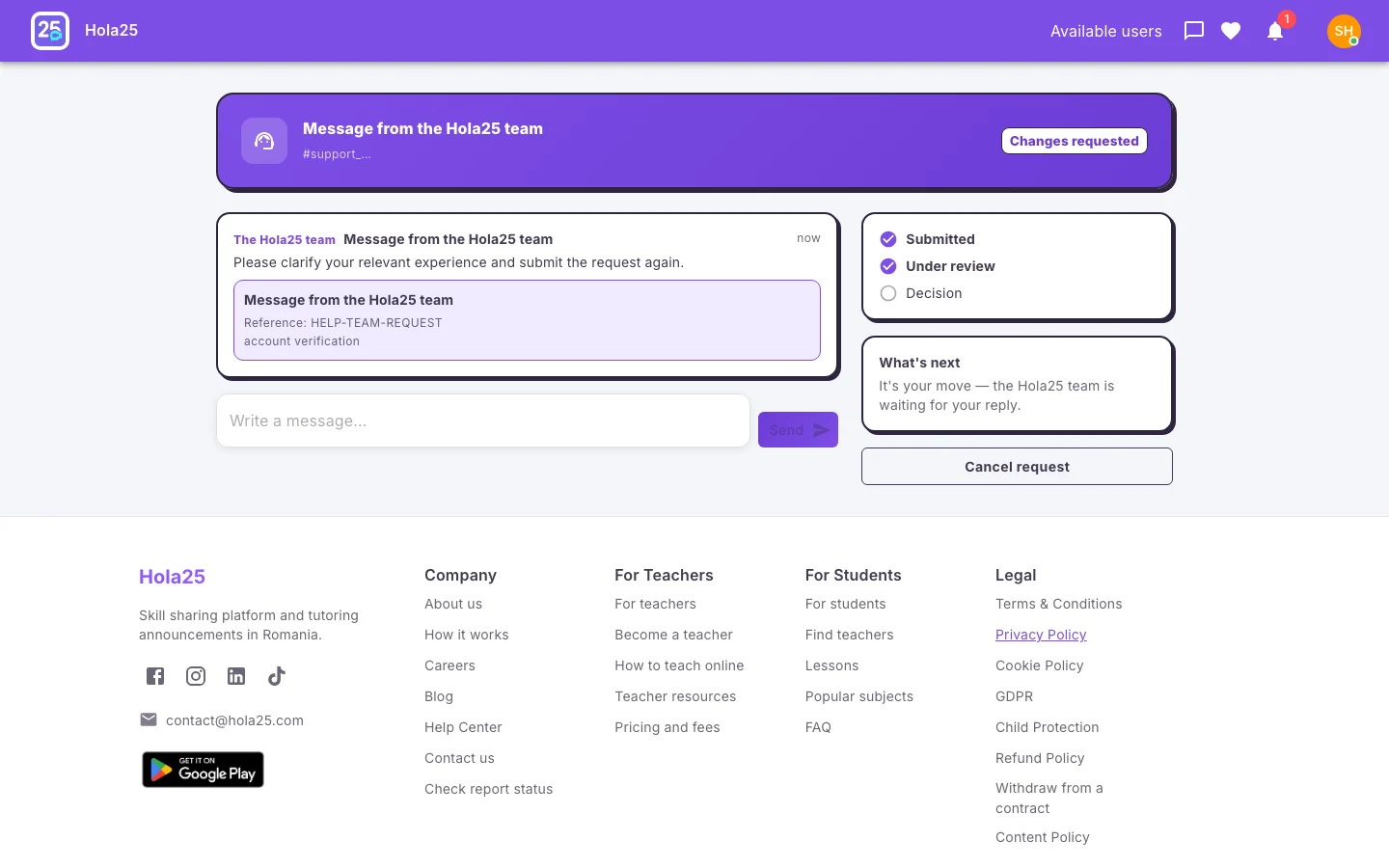1389x868 pixels.
Task: Open the TikTok social icon
Action: (x=277, y=676)
